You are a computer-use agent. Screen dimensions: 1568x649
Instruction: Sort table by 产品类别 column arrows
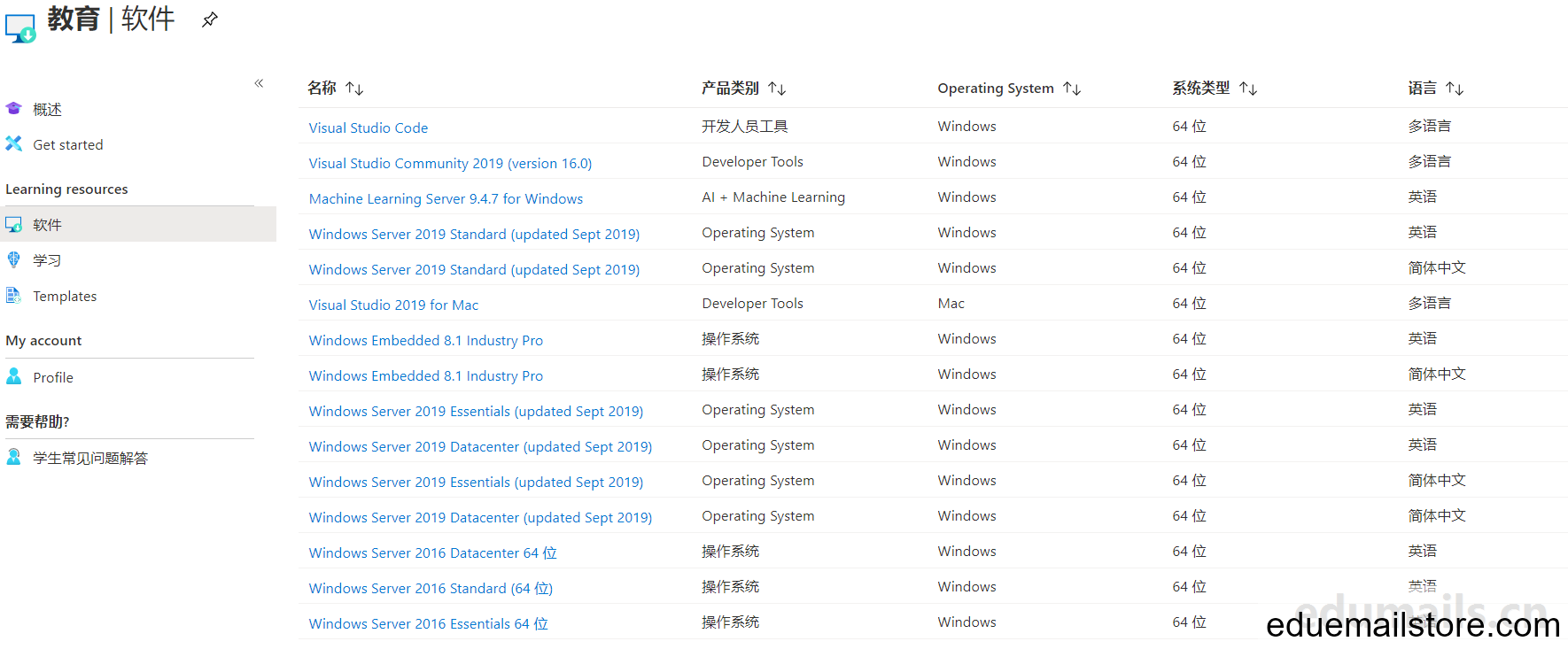pyautogui.click(x=777, y=89)
